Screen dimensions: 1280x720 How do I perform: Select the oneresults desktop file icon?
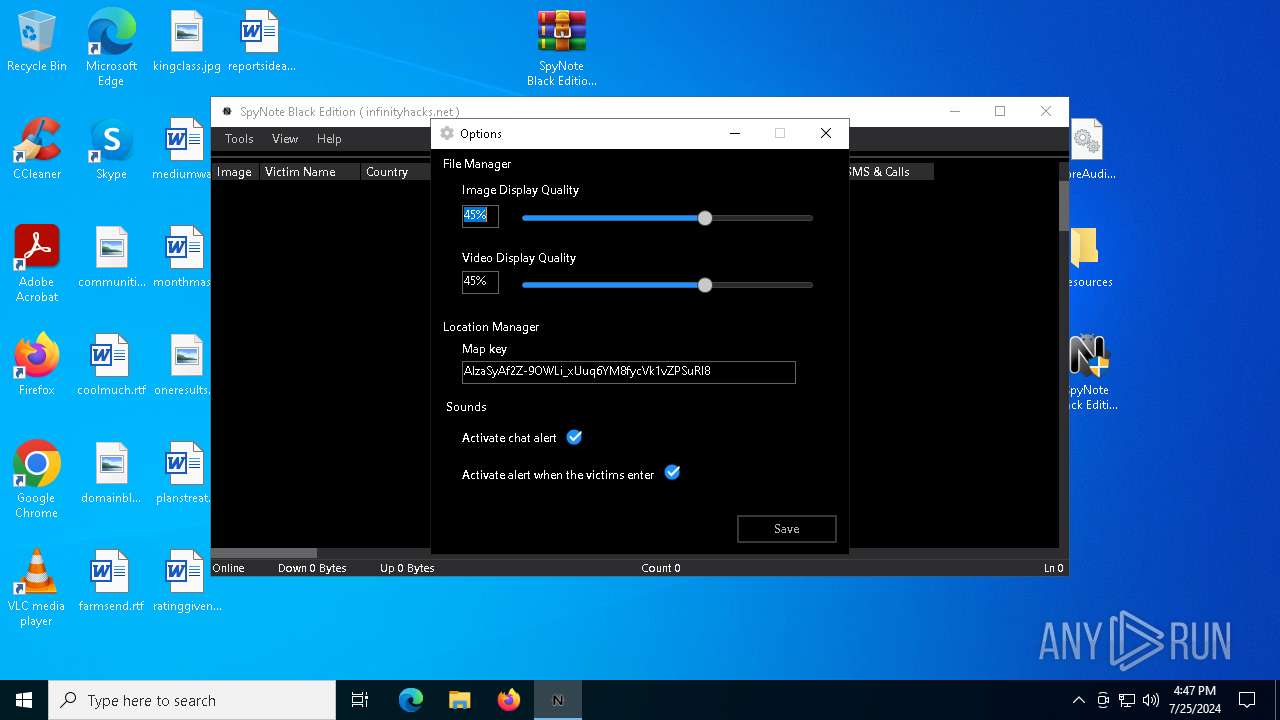[184, 366]
